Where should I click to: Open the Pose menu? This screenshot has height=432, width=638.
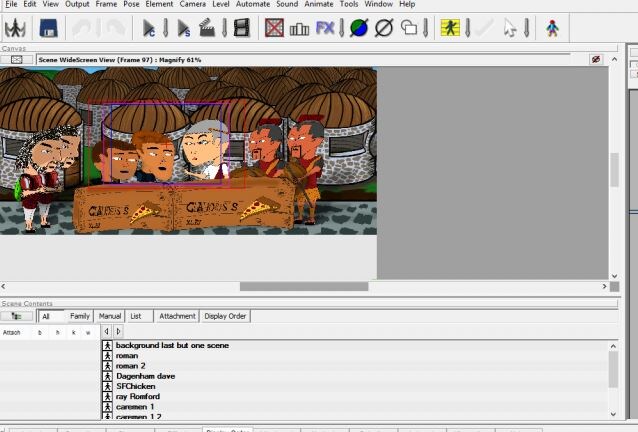tap(131, 4)
